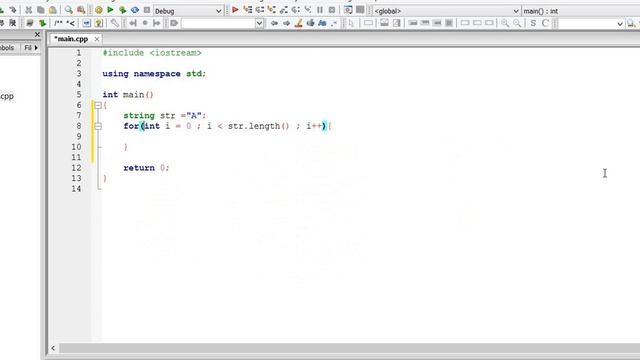Image resolution: width=640 pixels, height=360 pixels.
Task: Click line number 14 in the margin
Action: [x=76, y=189]
